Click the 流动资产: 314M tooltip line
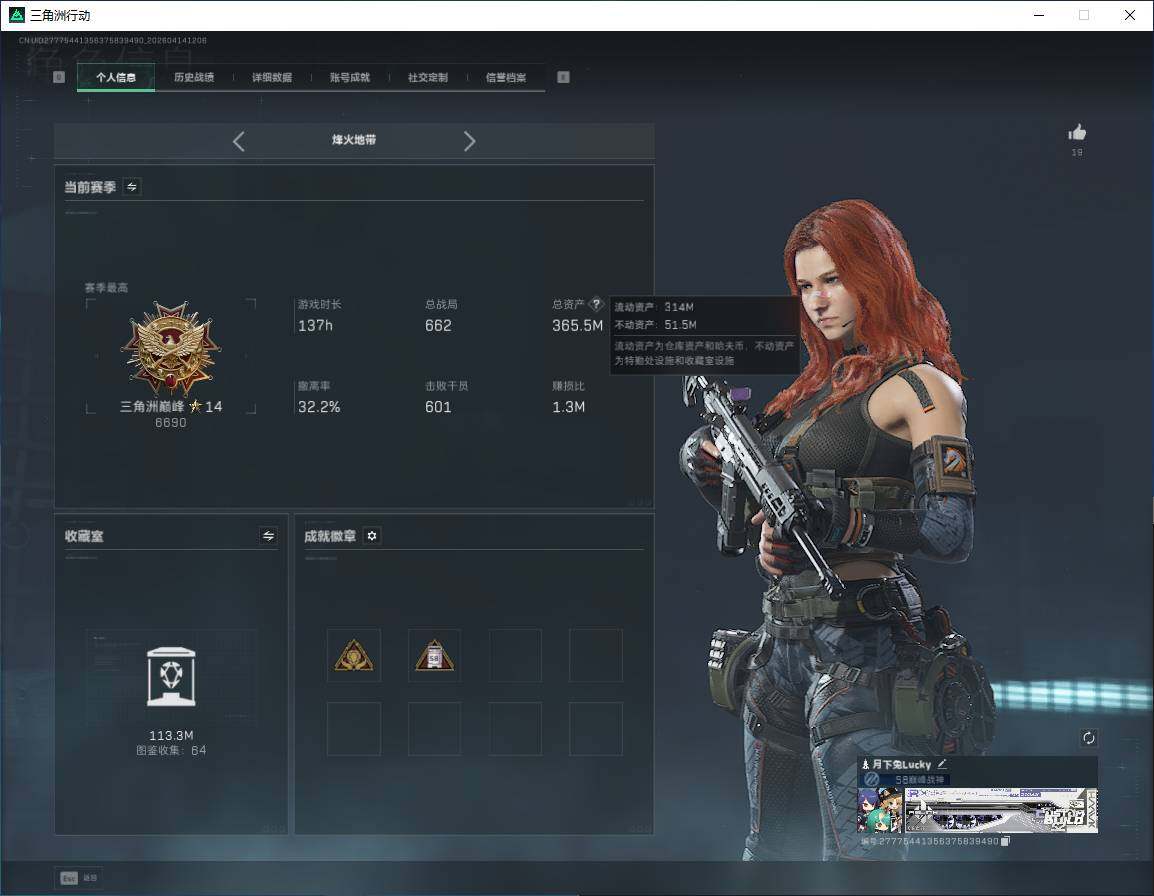Viewport: 1154px width, 896px height. pos(654,307)
